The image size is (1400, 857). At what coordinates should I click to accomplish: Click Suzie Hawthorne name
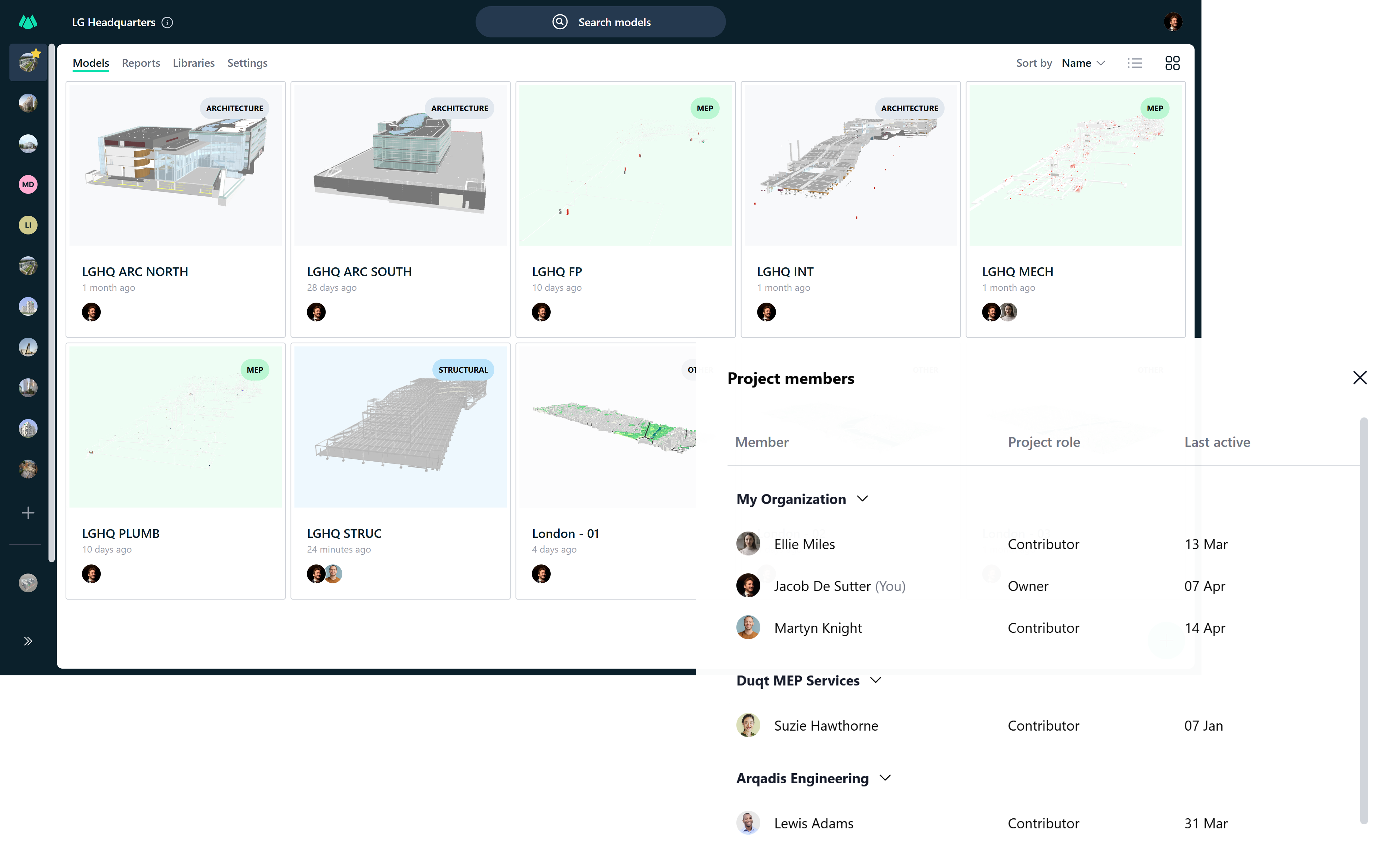pos(826,725)
